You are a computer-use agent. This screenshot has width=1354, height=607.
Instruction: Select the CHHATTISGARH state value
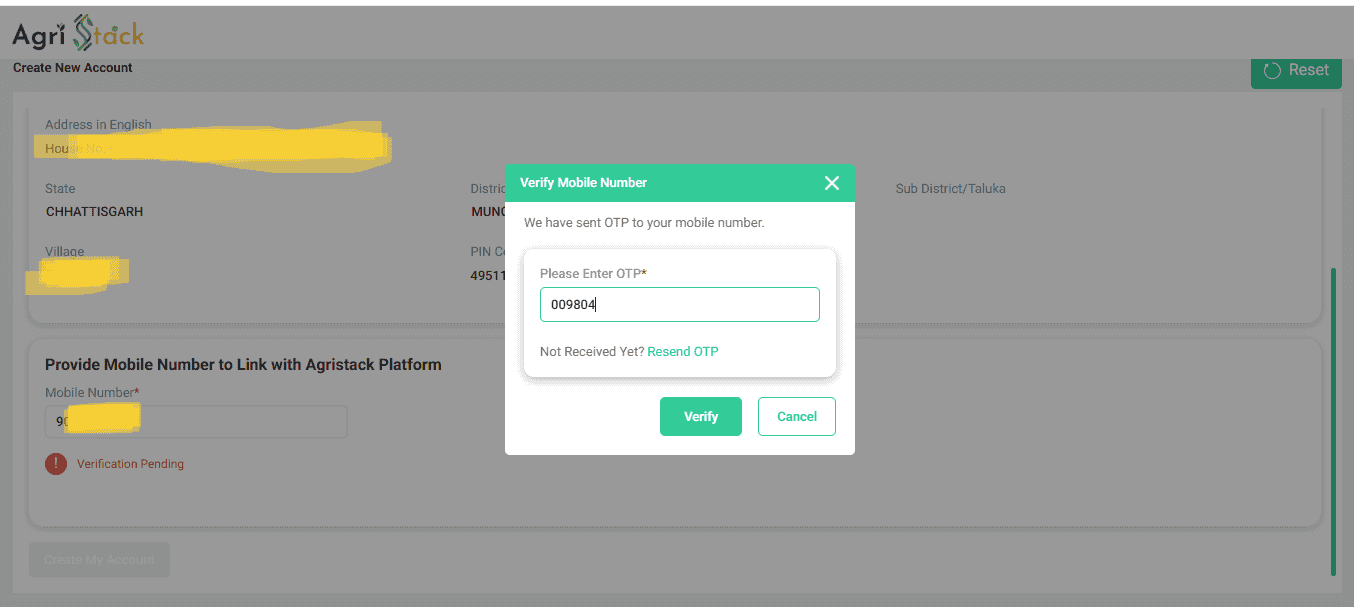pyautogui.click(x=94, y=212)
